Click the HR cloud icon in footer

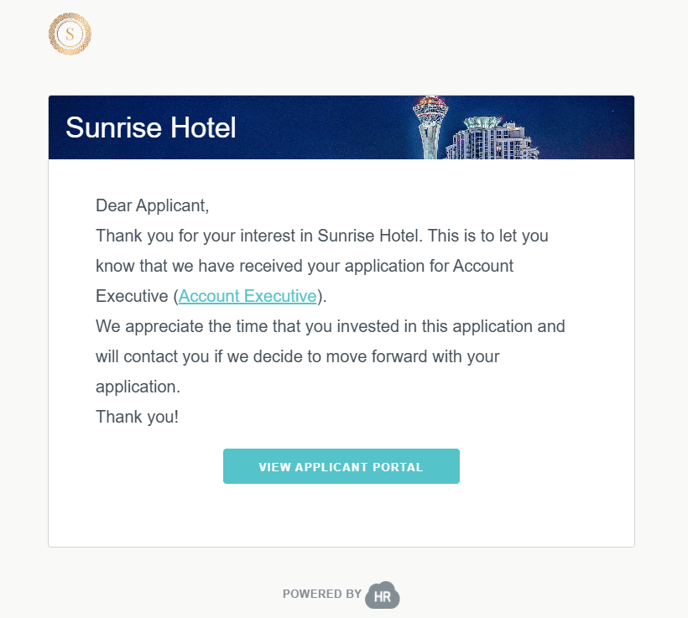(382, 595)
